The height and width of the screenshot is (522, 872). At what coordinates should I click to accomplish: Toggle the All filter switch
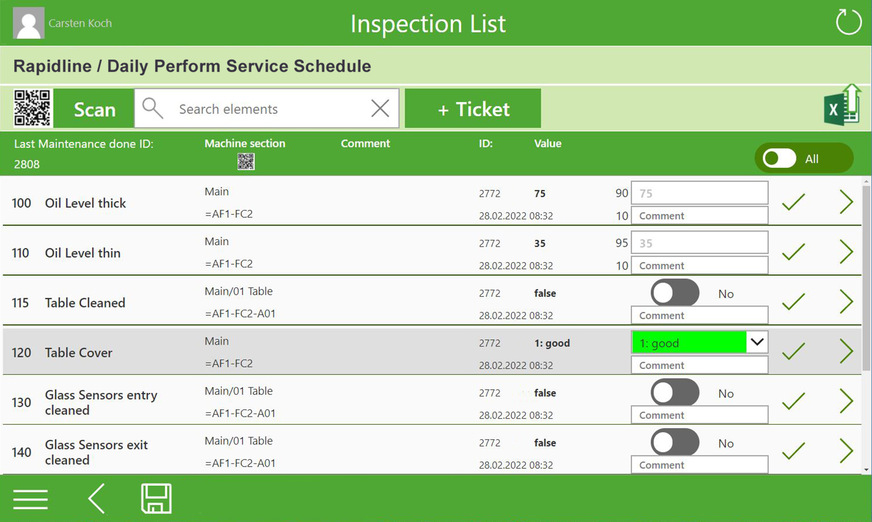[x=780, y=158]
